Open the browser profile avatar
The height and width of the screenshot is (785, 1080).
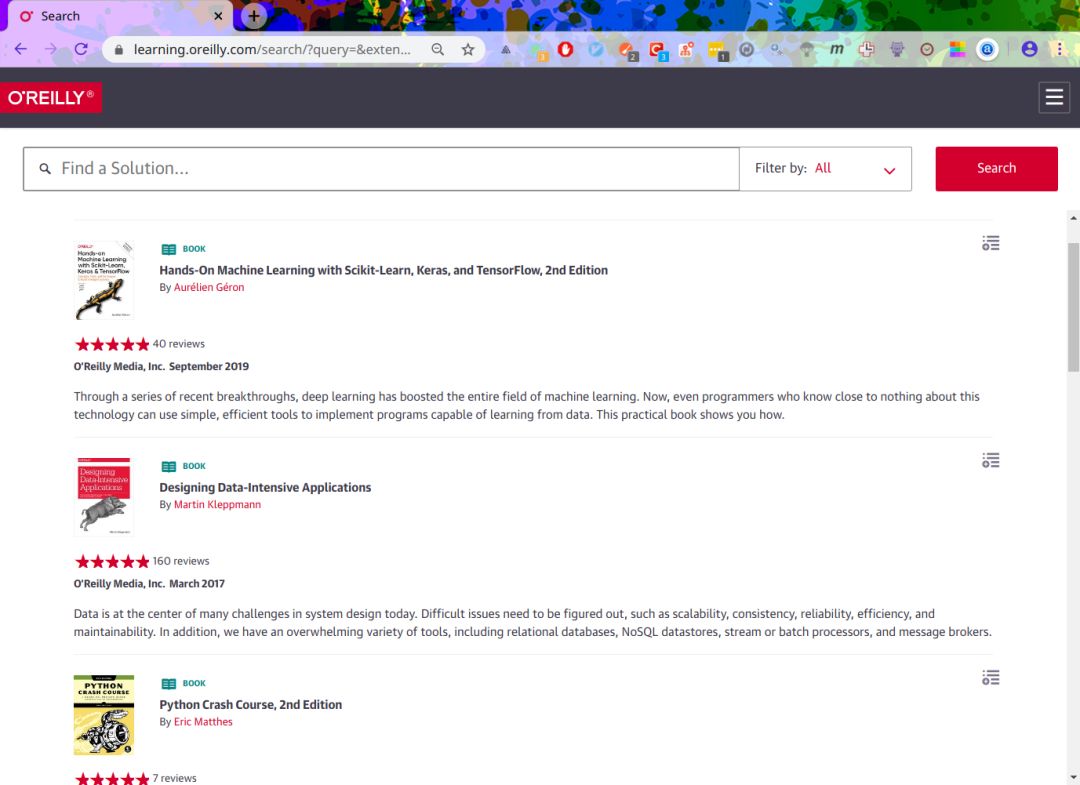[1029, 49]
